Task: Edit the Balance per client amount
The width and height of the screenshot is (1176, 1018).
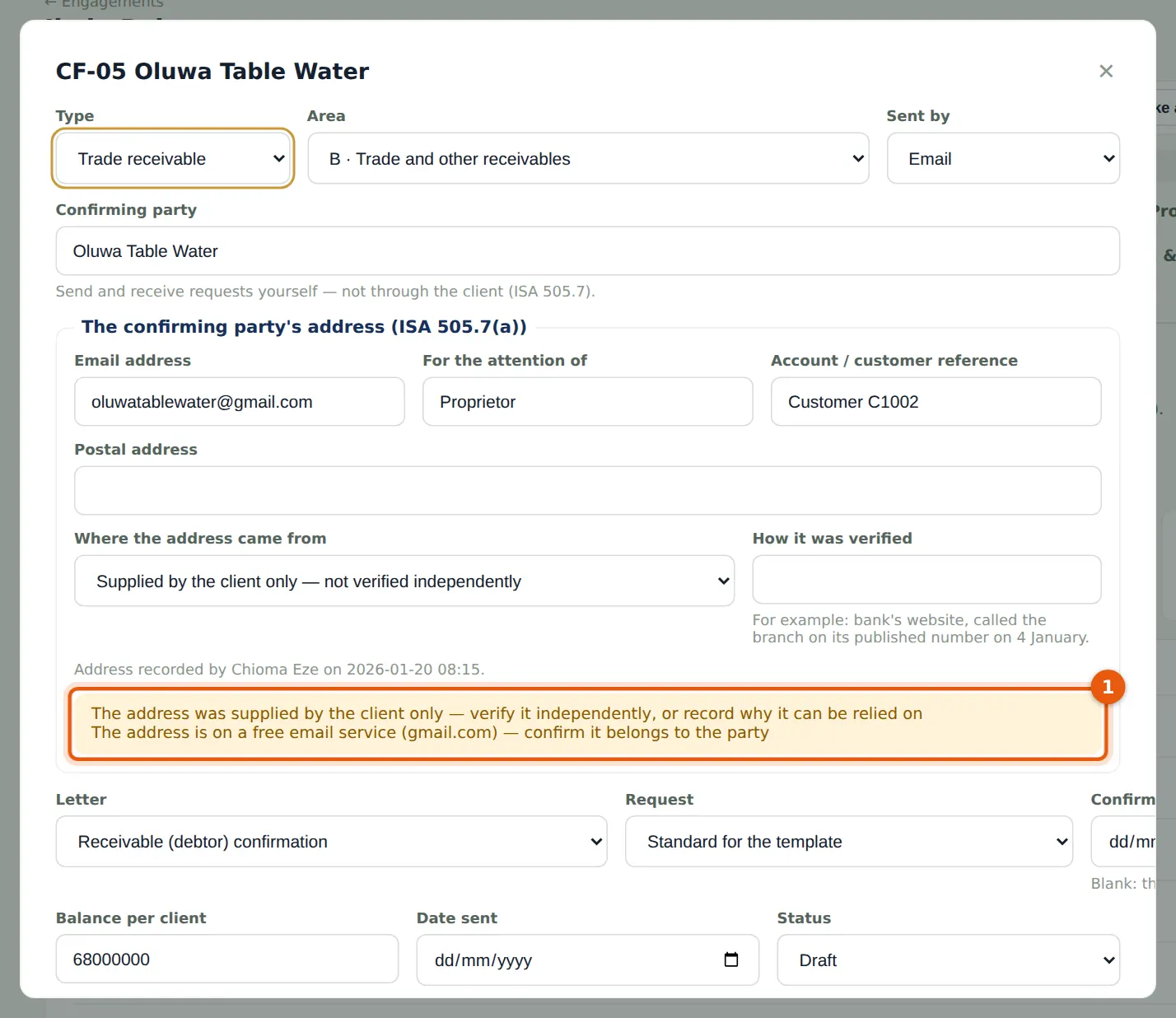Action: point(227,959)
